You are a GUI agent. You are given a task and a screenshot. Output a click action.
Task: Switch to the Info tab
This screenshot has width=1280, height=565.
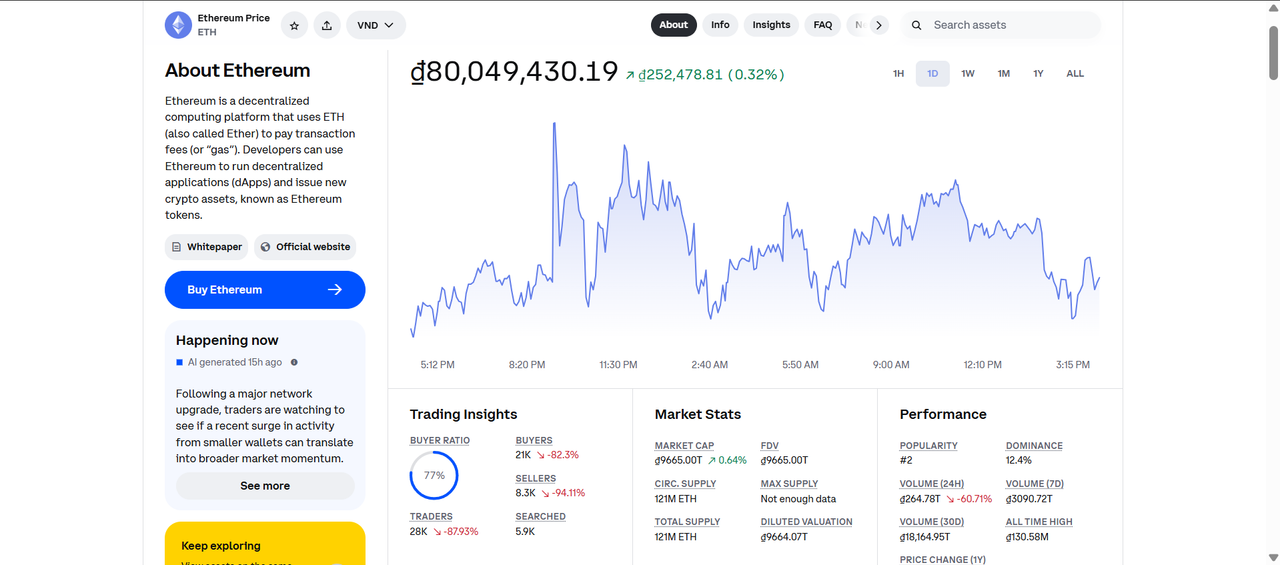tap(720, 25)
